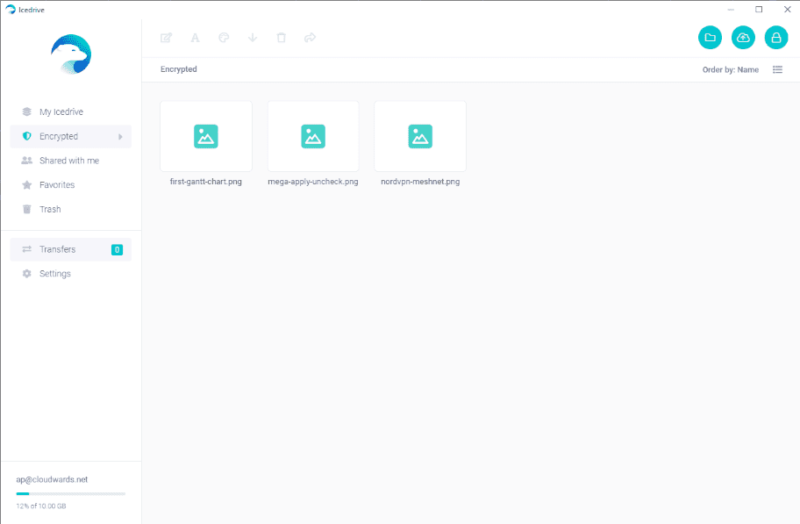This screenshot has width=800, height=524.
Task: Toggle the list view layout icon
Action: pyautogui.click(x=777, y=70)
